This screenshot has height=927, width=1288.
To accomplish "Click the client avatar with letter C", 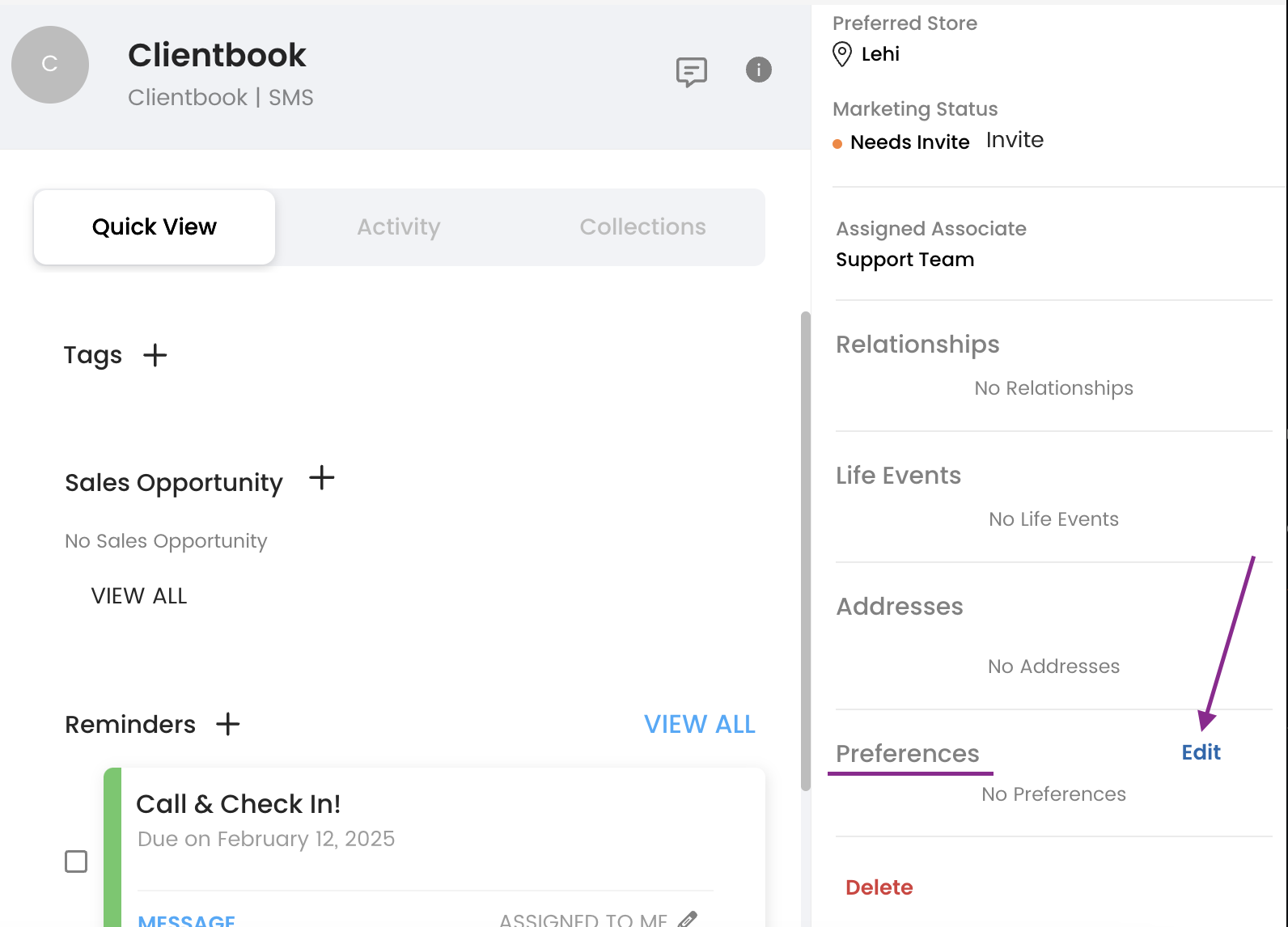I will point(50,65).
